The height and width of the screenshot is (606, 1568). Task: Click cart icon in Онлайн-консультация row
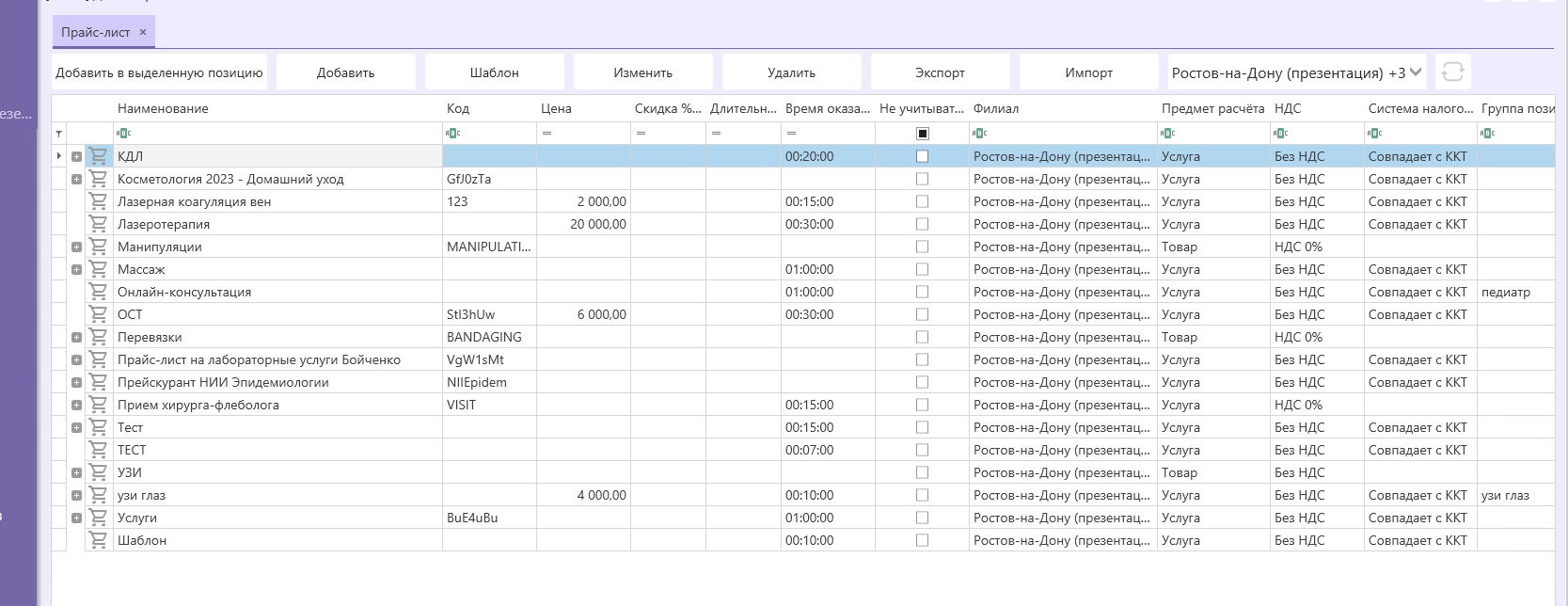click(x=98, y=292)
